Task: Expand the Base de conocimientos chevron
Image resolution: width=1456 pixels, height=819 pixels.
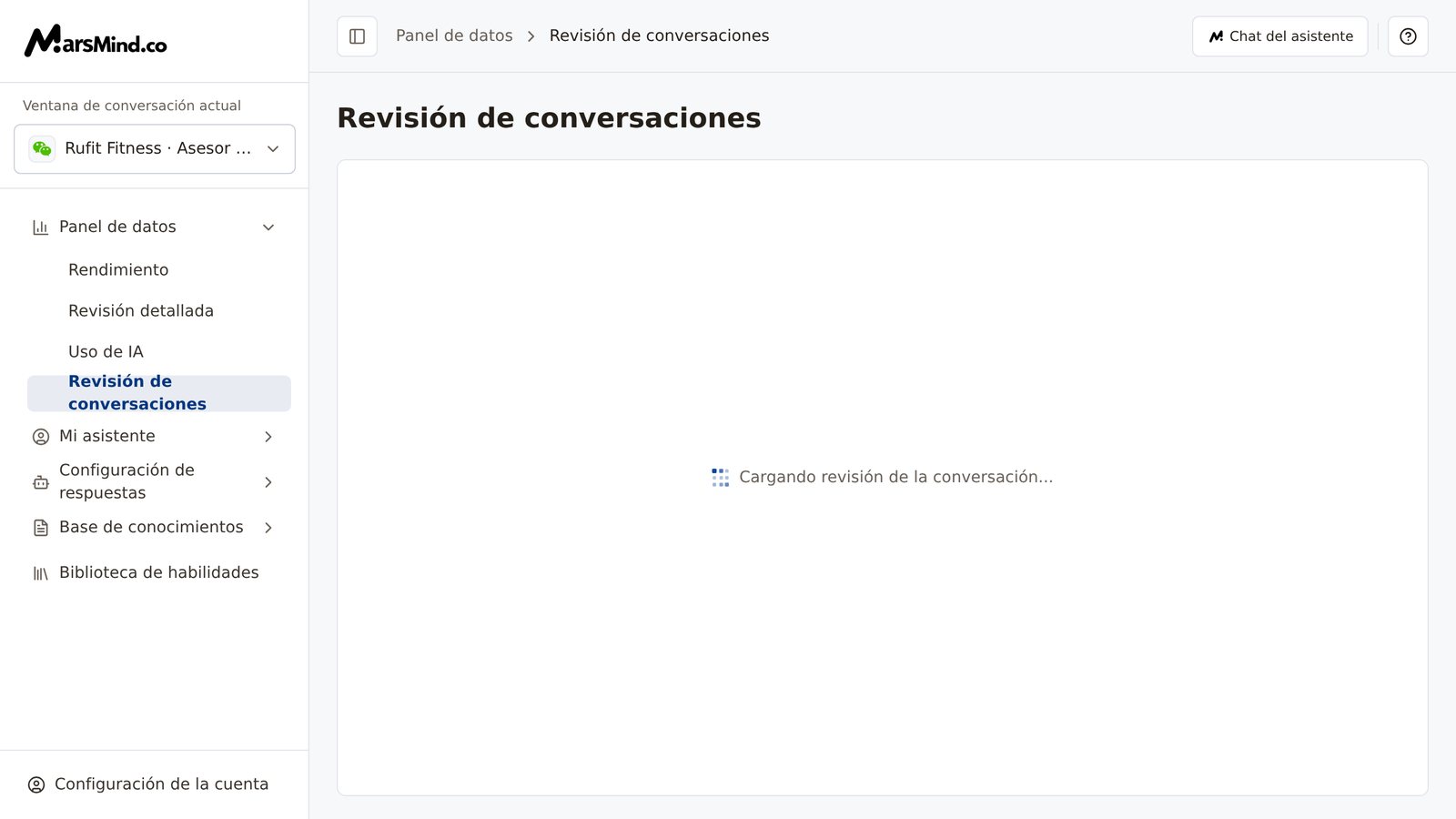Action: point(268,528)
